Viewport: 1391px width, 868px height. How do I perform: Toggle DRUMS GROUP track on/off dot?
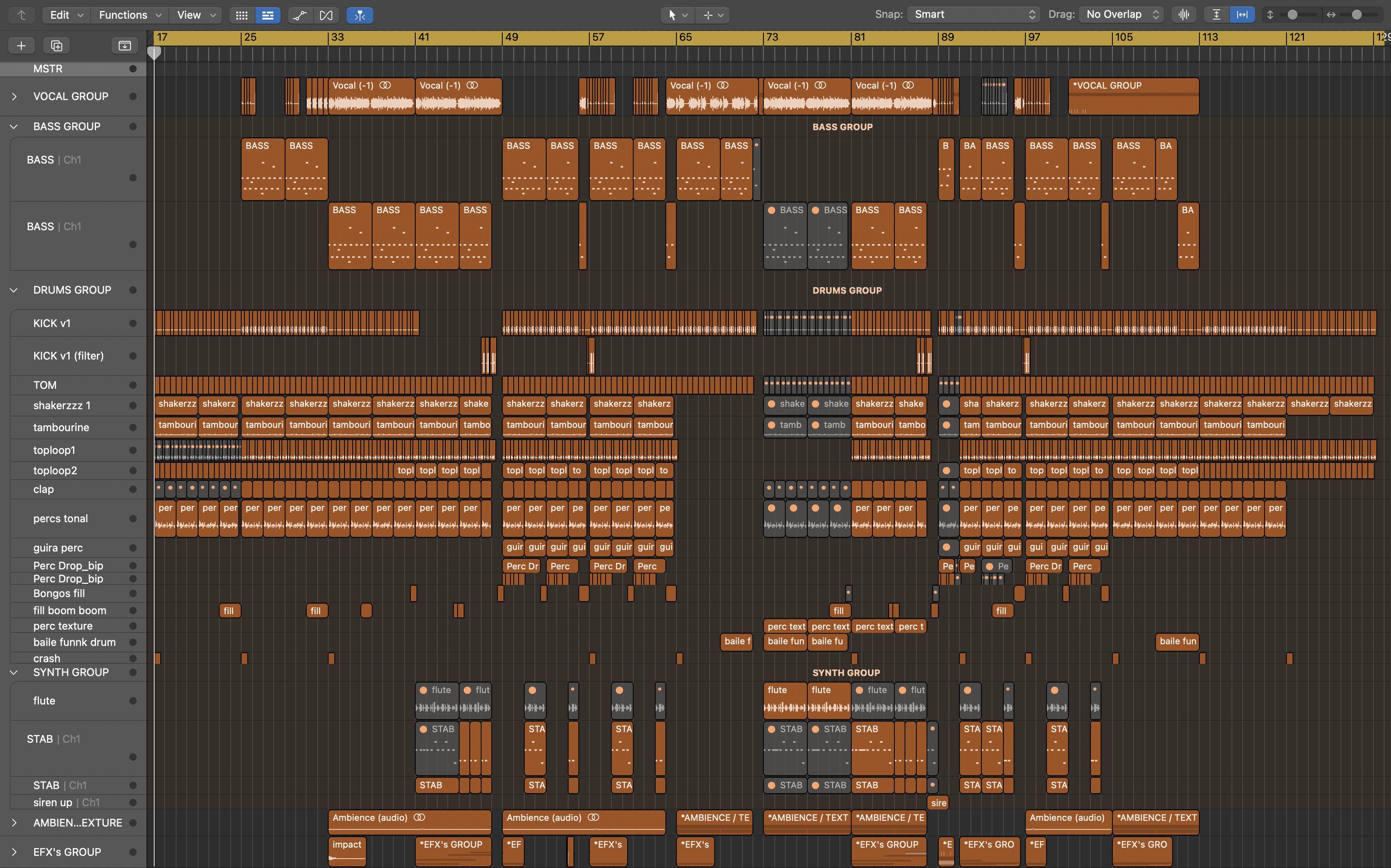[133, 290]
